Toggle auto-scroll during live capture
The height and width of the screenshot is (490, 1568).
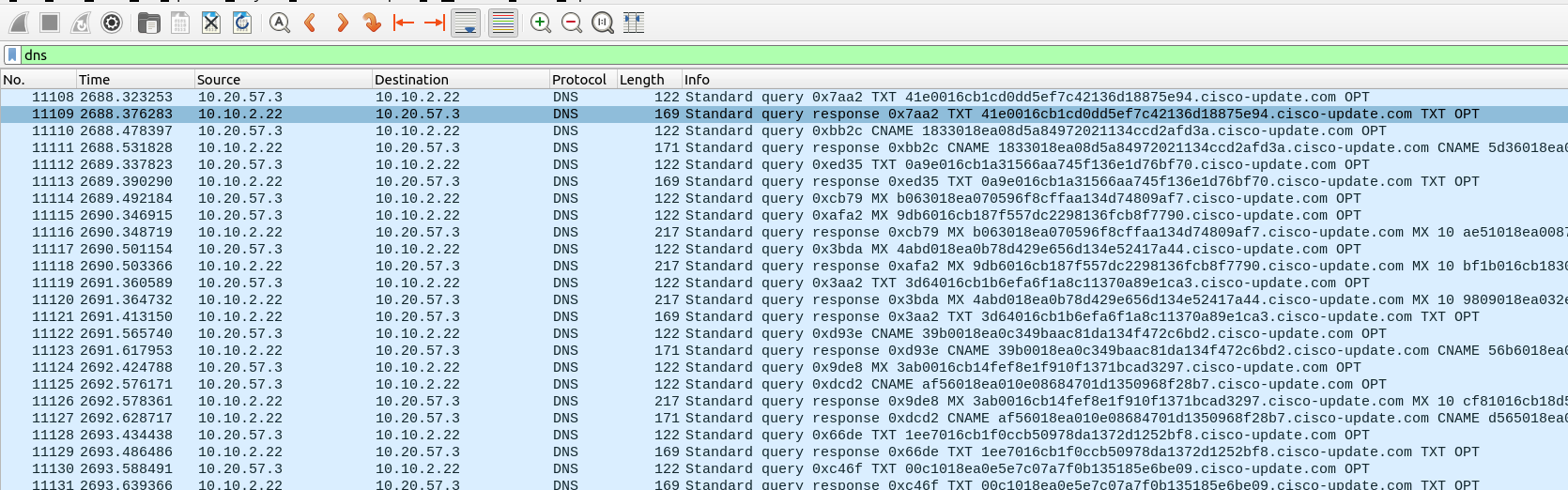click(x=466, y=23)
